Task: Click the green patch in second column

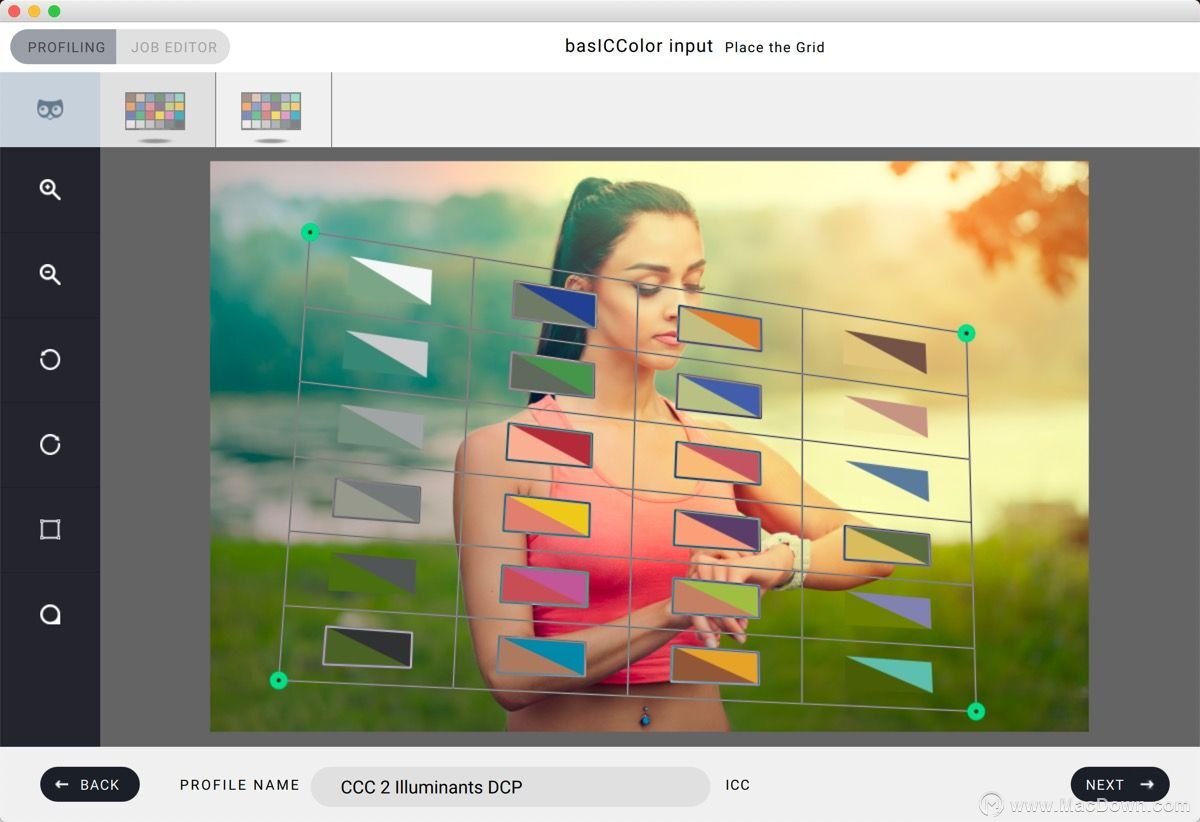Action: (x=552, y=375)
